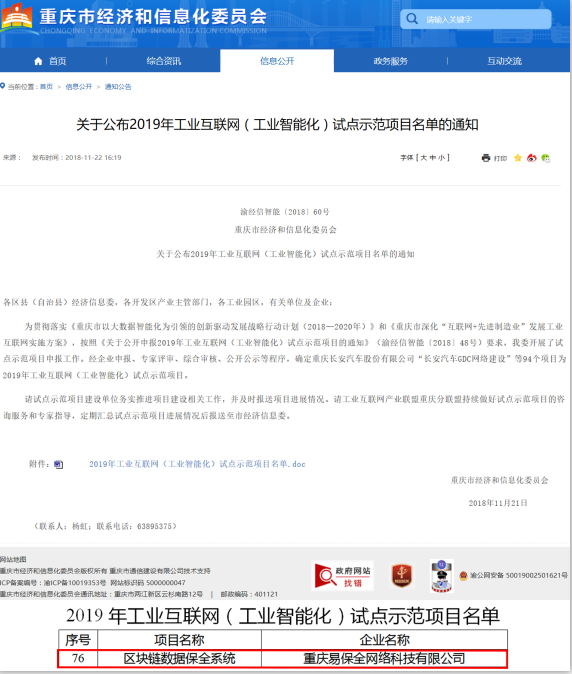Screen dimensions: 572x674
Task: Open the 政府网站找错 badge
Action: 343,576
